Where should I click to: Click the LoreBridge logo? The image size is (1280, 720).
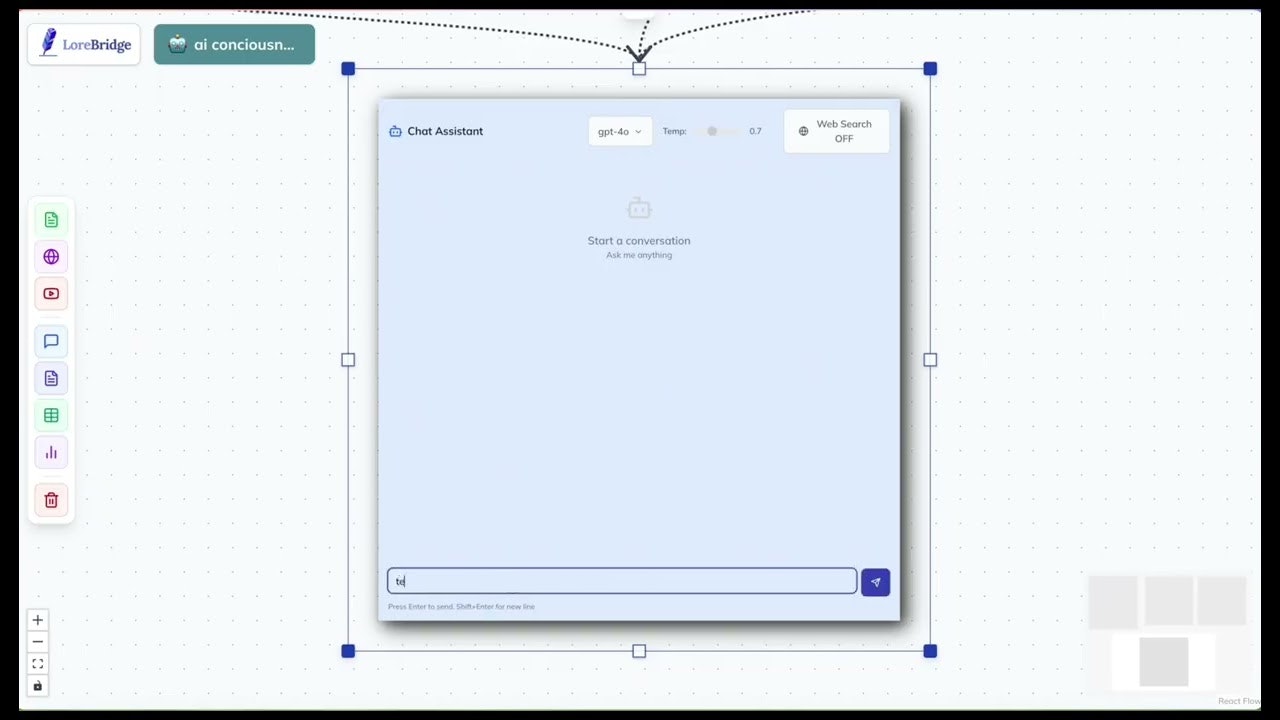click(x=84, y=44)
